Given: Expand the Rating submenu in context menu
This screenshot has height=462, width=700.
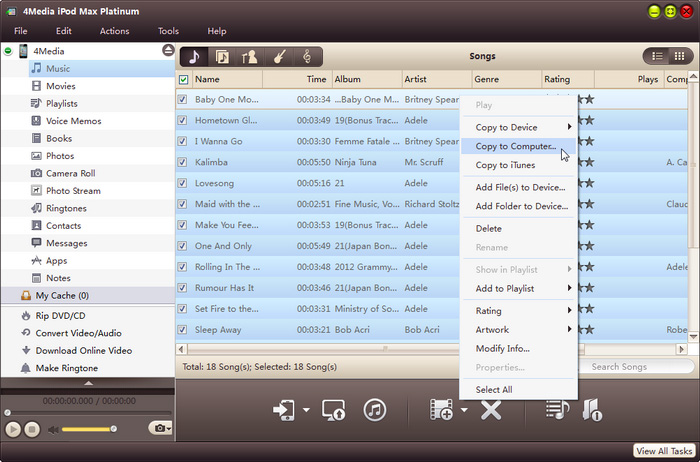Looking at the screenshot, I should coord(519,311).
